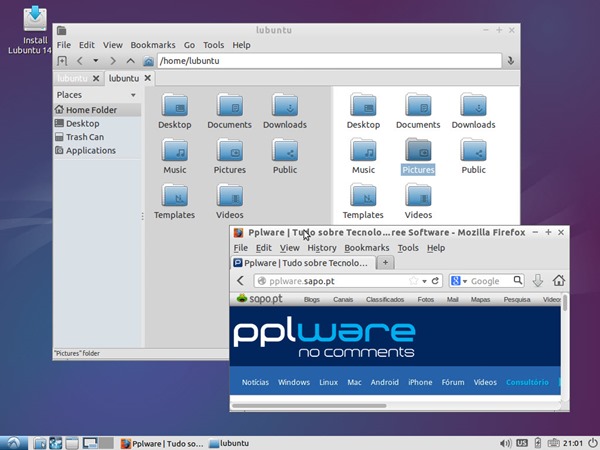Open Firefox History menu
The height and width of the screenshot is (450, 600).
coord(322,248)
